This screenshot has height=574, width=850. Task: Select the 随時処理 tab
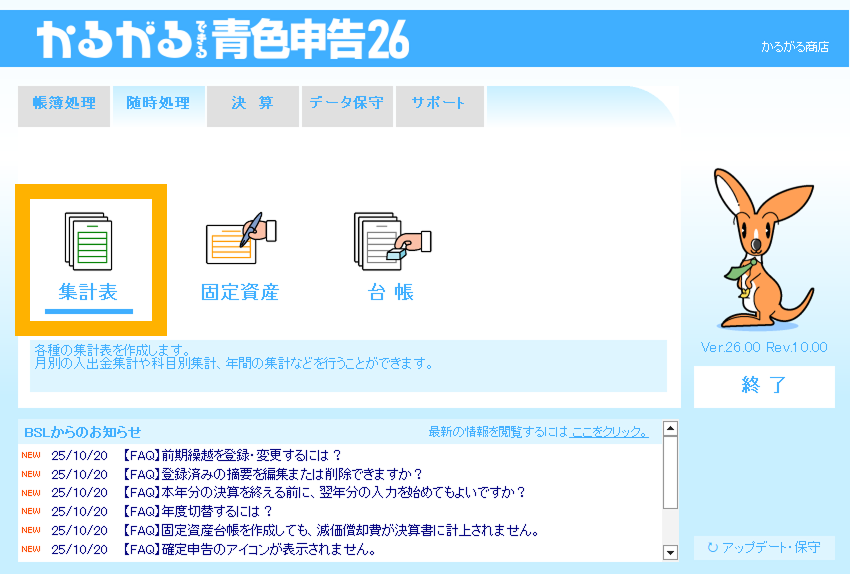(x=158, y=104)
